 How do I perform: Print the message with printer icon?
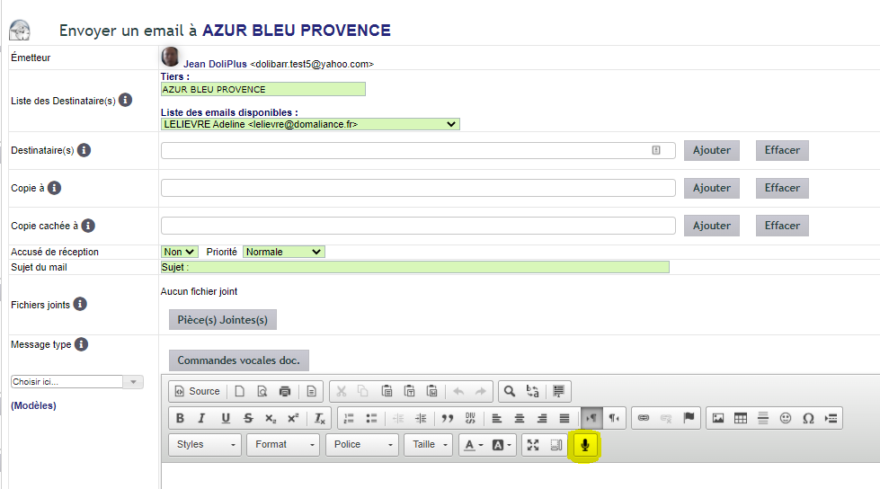285,391
